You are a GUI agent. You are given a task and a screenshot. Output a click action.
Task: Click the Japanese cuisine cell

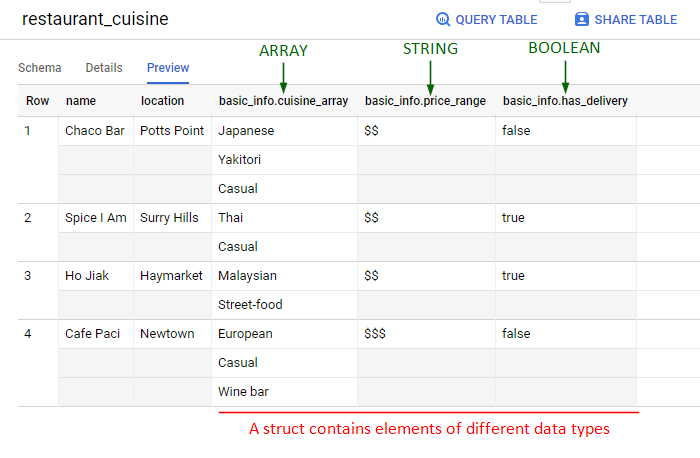[x=284, y=131]
